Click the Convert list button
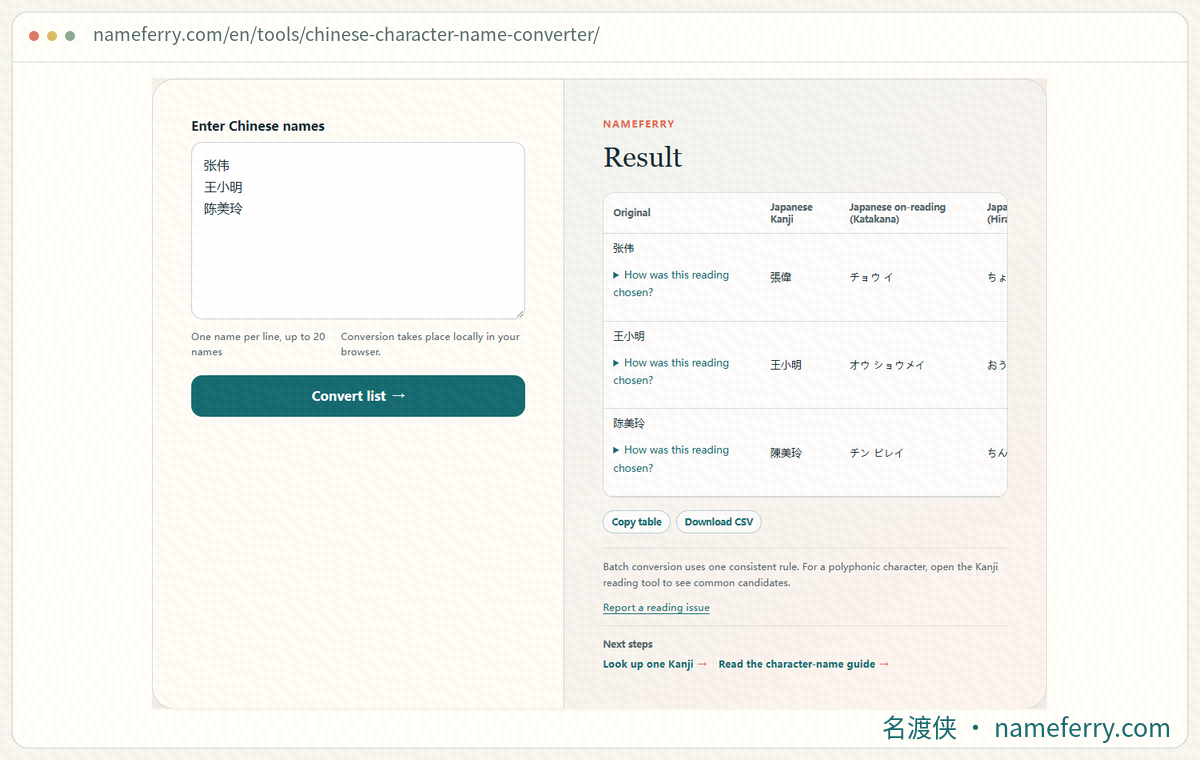Viewport: 1200px width, 760px height. coord(358,396)
